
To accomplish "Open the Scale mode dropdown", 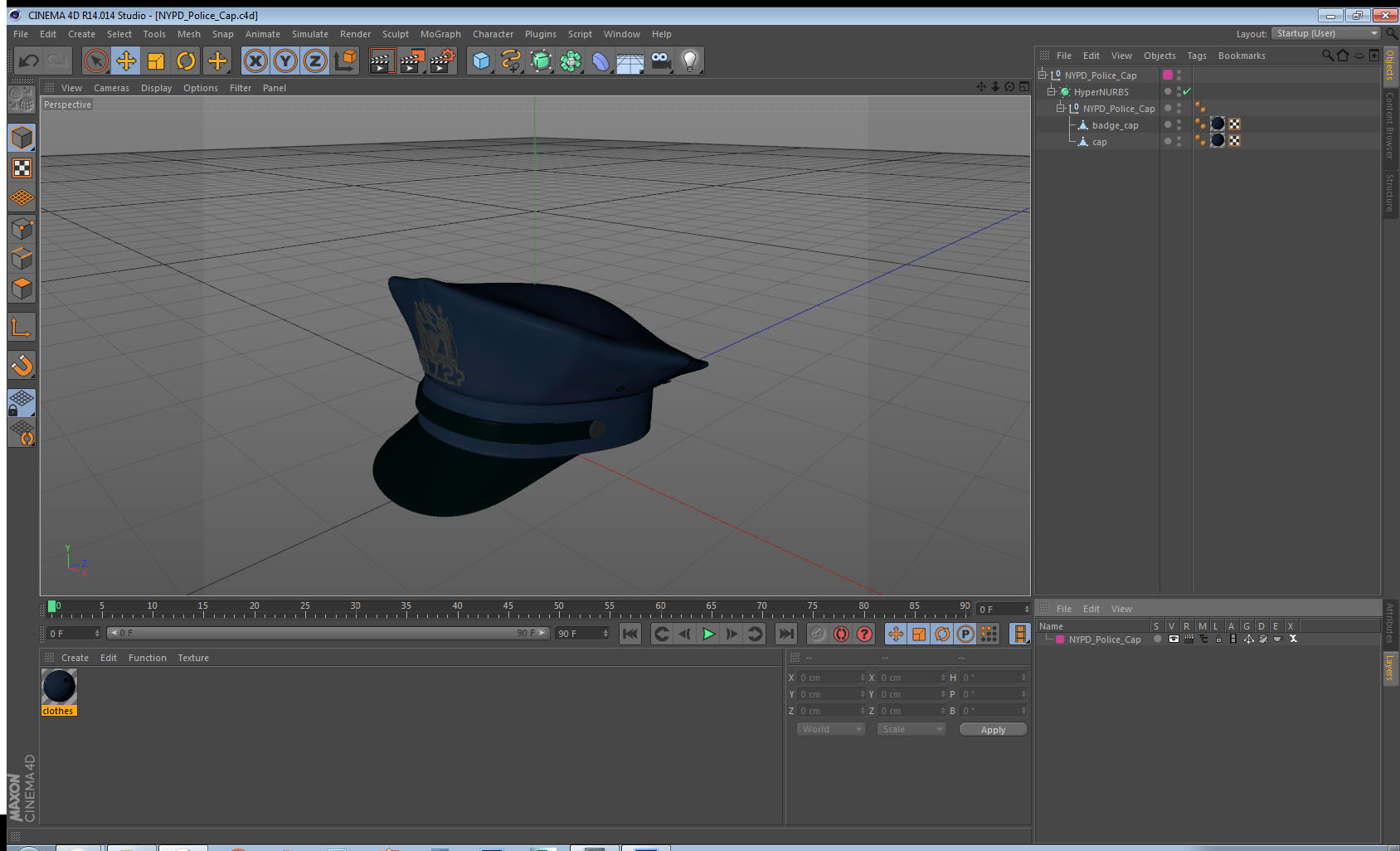I will (911, 729).
